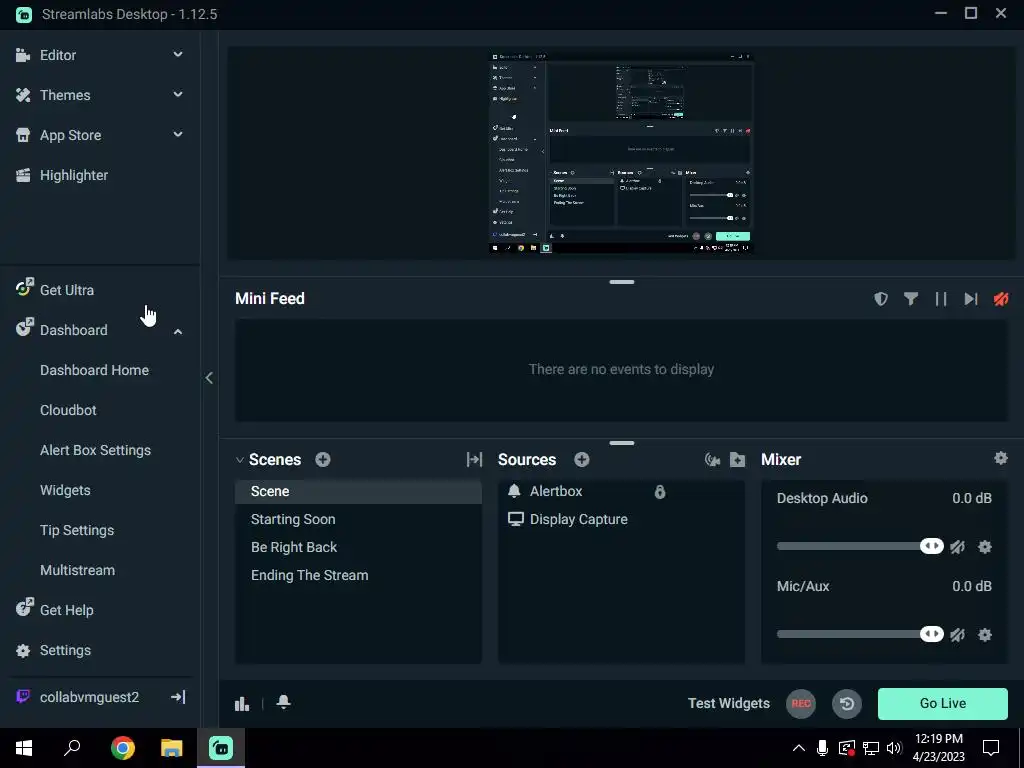Open notifications with the bell icon

tap(283, 702)
